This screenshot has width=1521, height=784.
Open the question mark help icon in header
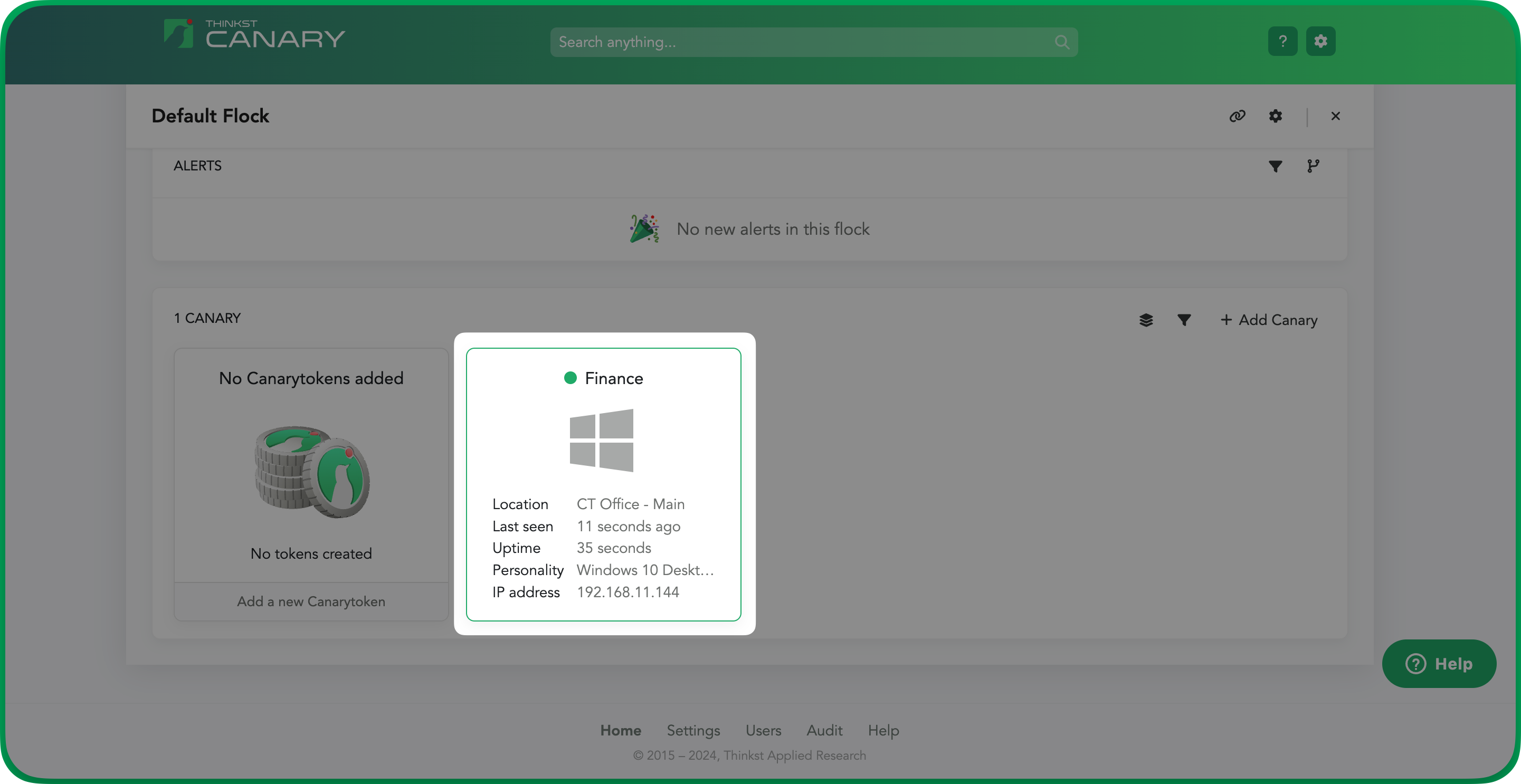[x=1282, y=41]
